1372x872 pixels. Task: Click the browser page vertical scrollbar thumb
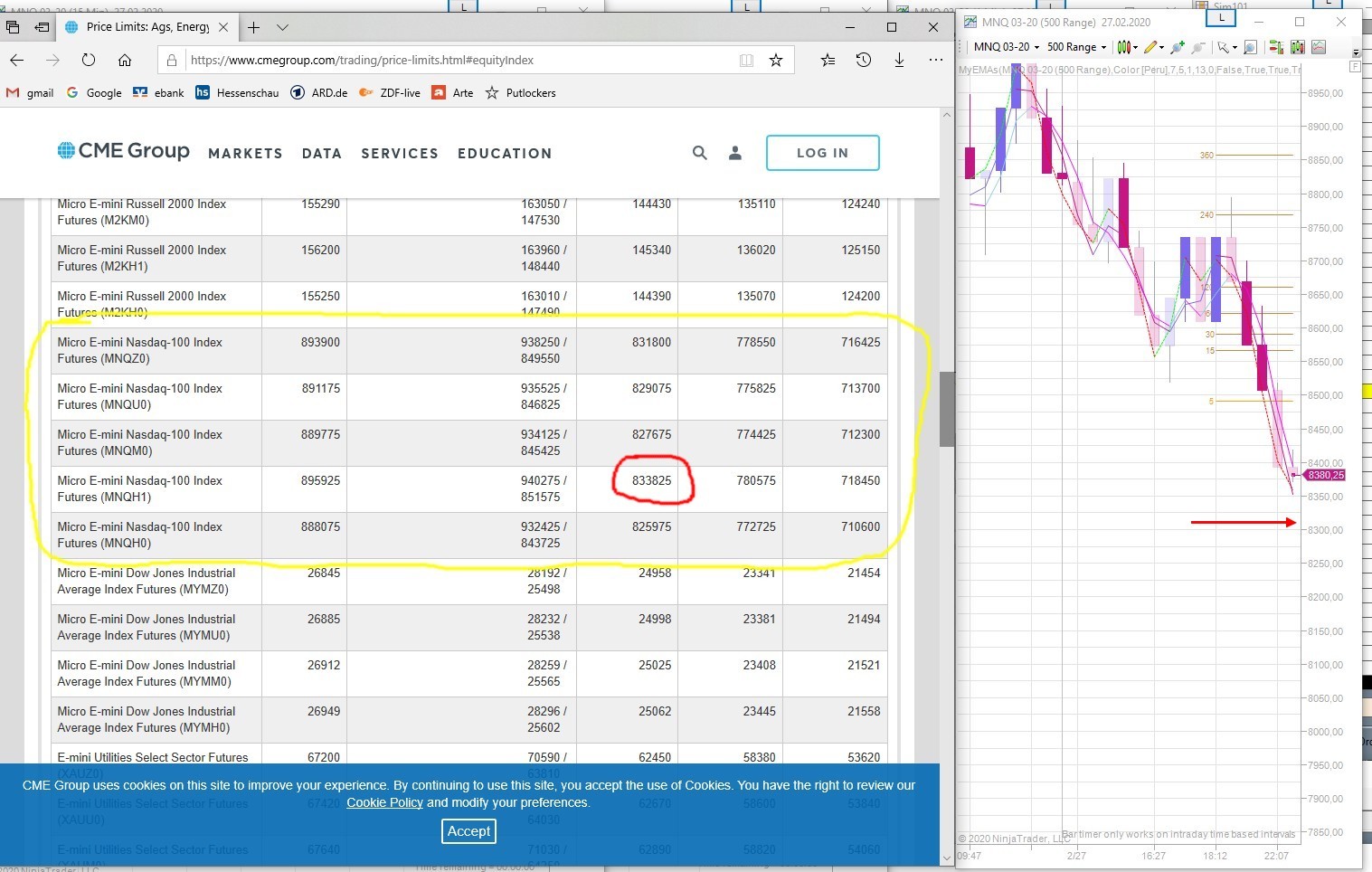point(947,409)
